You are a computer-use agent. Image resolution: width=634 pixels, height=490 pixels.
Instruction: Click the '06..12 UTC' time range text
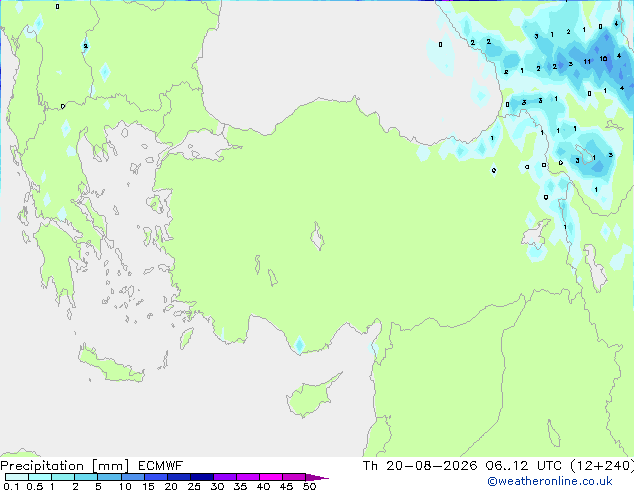pyautogui.click(x=524, y=466)
